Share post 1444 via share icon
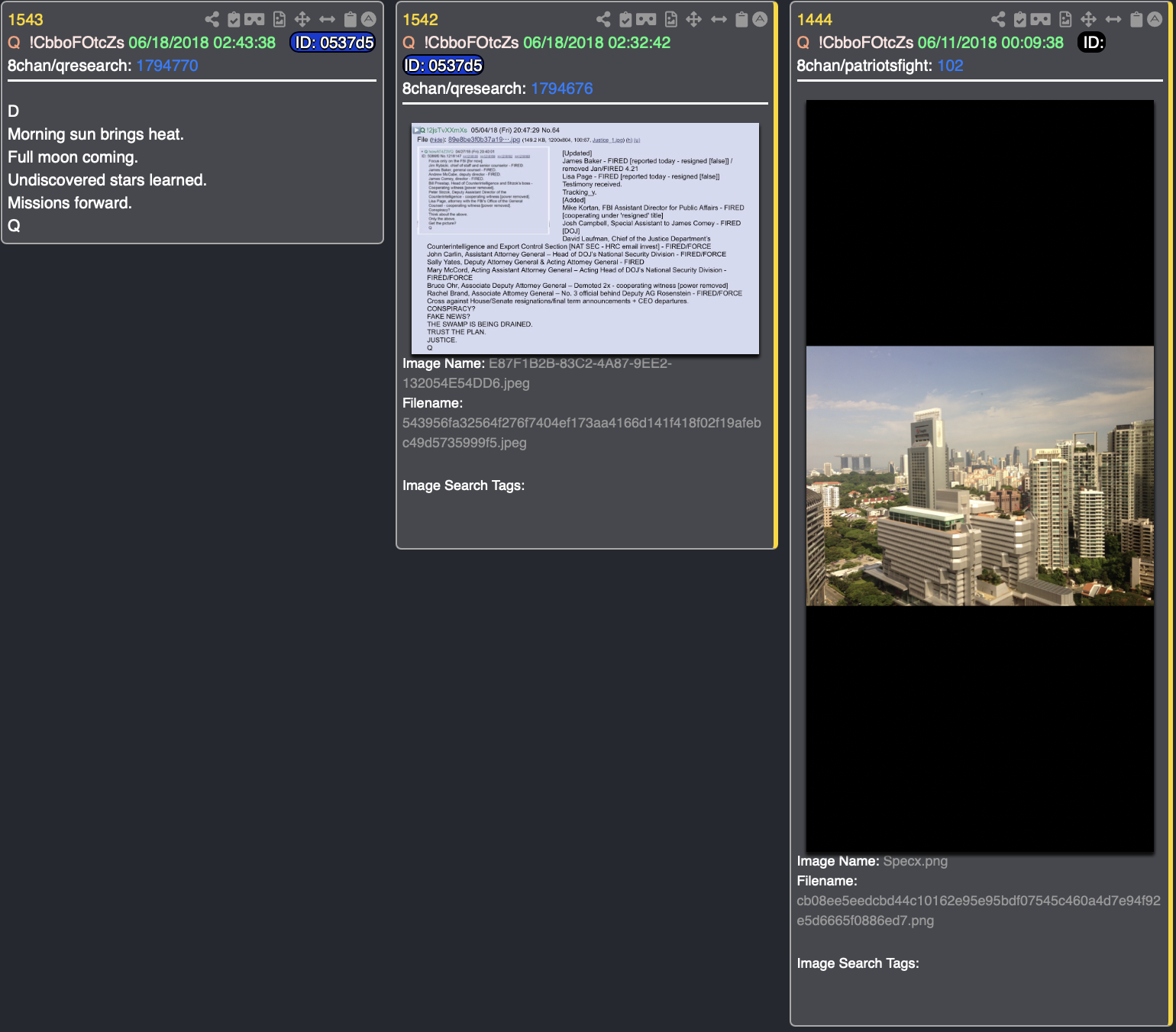 pos(998,19)
